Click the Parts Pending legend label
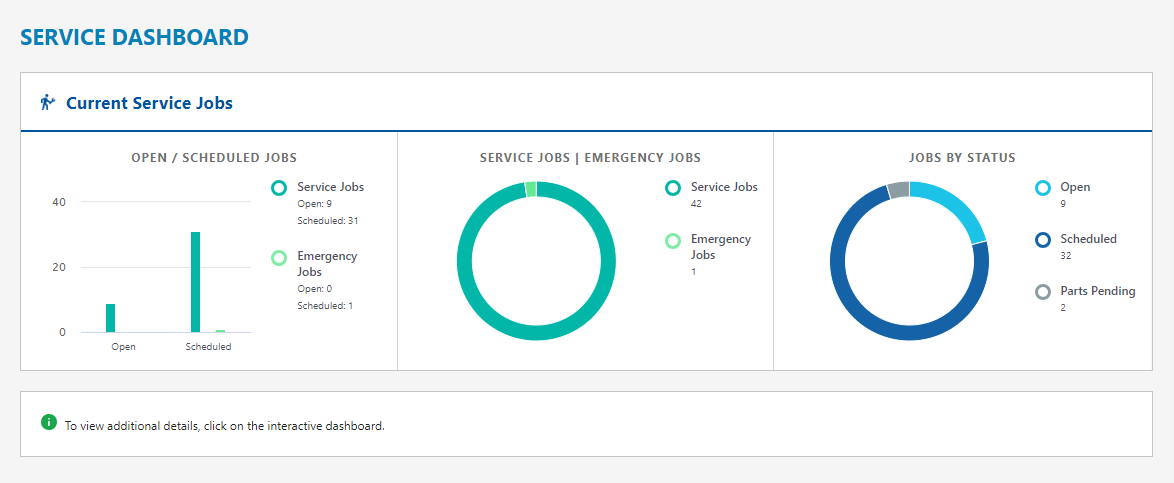This screenshot has width=1174, height=483. [1097, 291]
